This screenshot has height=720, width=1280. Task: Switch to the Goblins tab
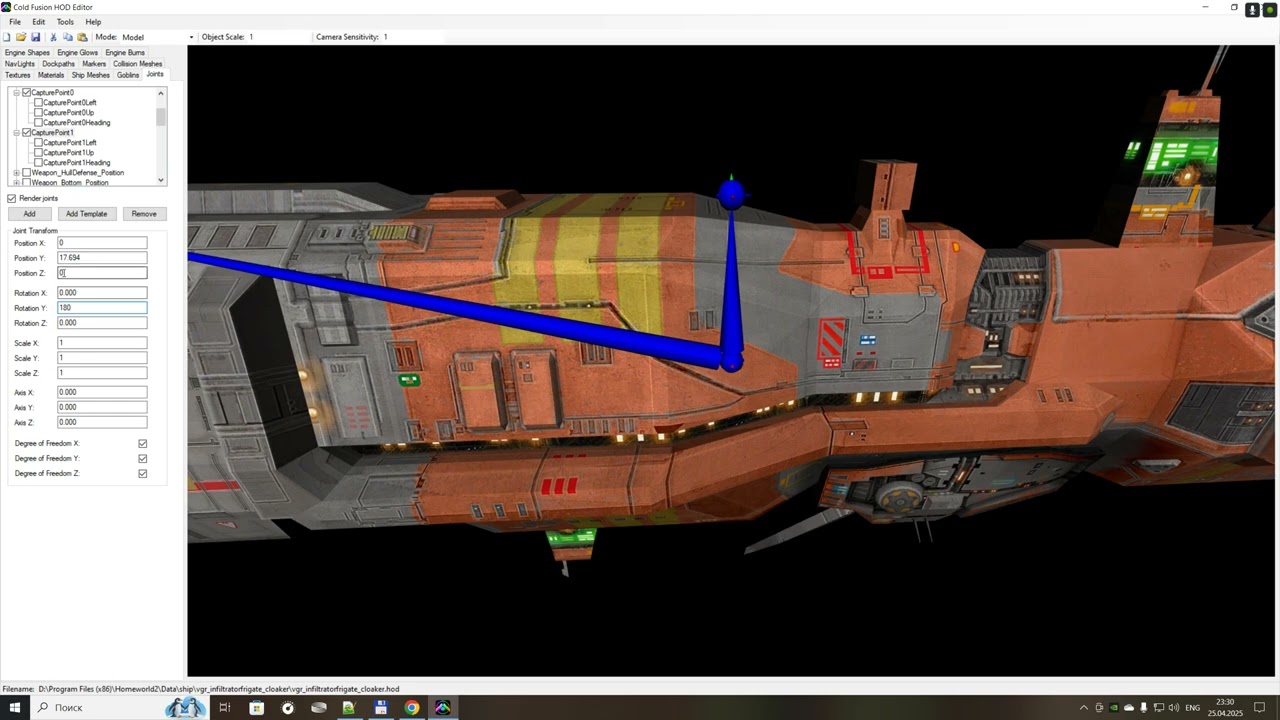tap(128, 75)
